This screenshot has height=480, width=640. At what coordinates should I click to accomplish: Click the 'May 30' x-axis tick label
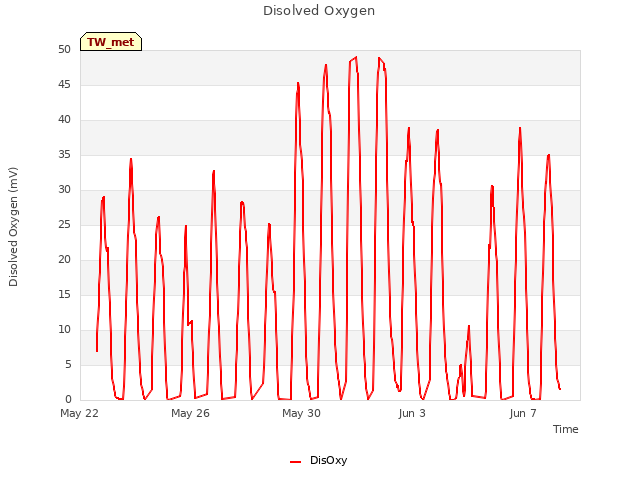(x=301, y=413)
